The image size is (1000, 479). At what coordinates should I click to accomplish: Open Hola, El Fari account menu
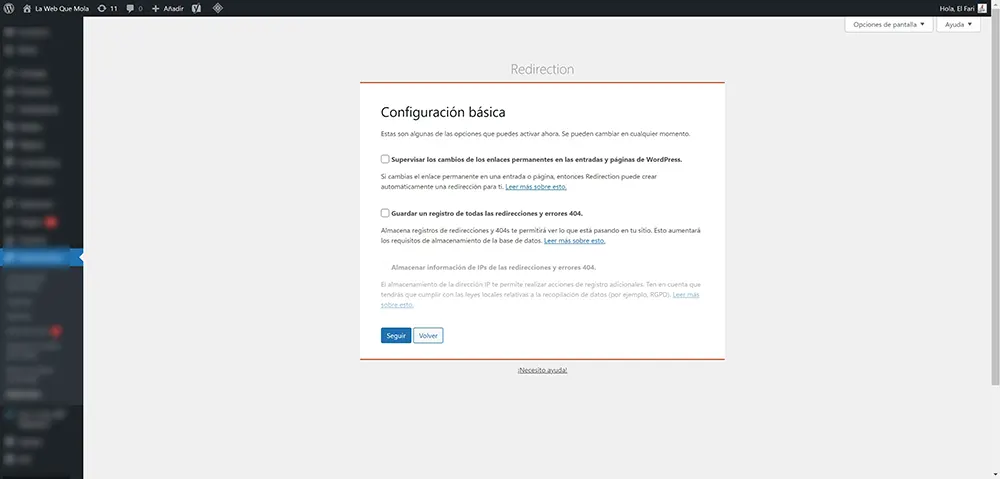coord(956,8)
